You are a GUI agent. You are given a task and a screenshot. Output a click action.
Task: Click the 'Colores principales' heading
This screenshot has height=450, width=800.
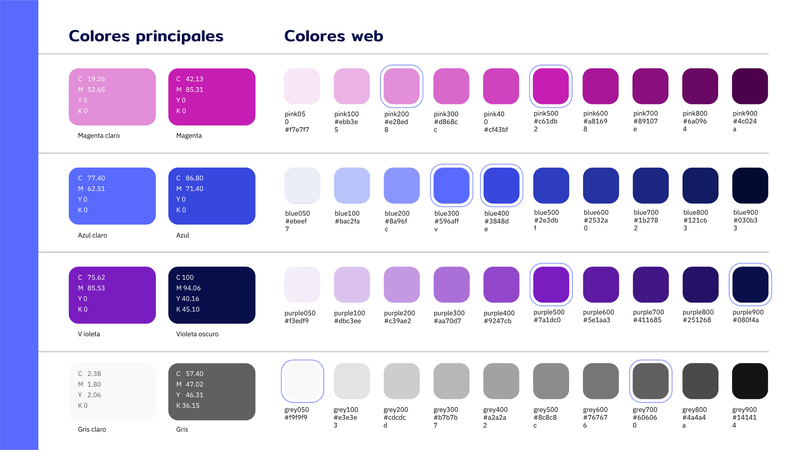click(x=146, y=36)
